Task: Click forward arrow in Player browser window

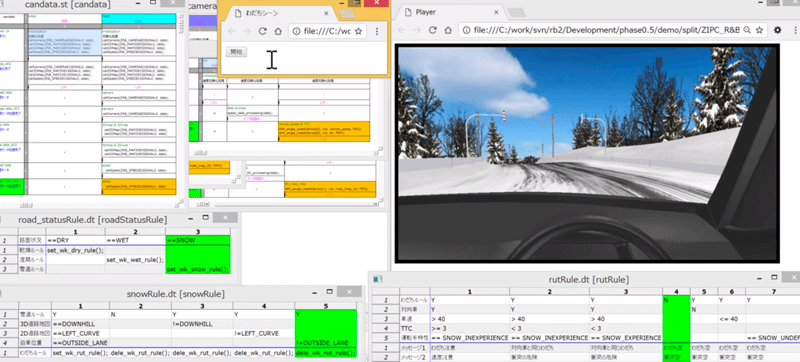Action: [x=417, y=30]
